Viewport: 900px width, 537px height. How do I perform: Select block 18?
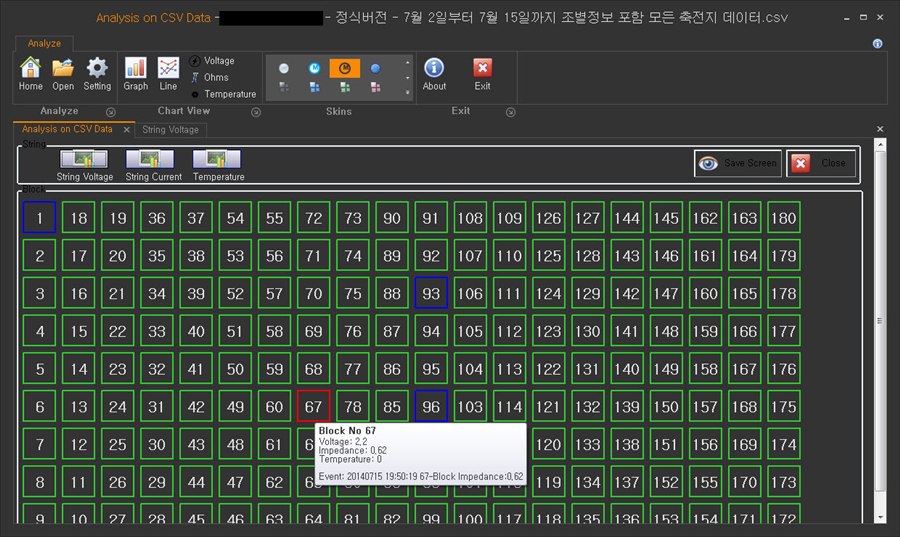click(x=79, y=217)
